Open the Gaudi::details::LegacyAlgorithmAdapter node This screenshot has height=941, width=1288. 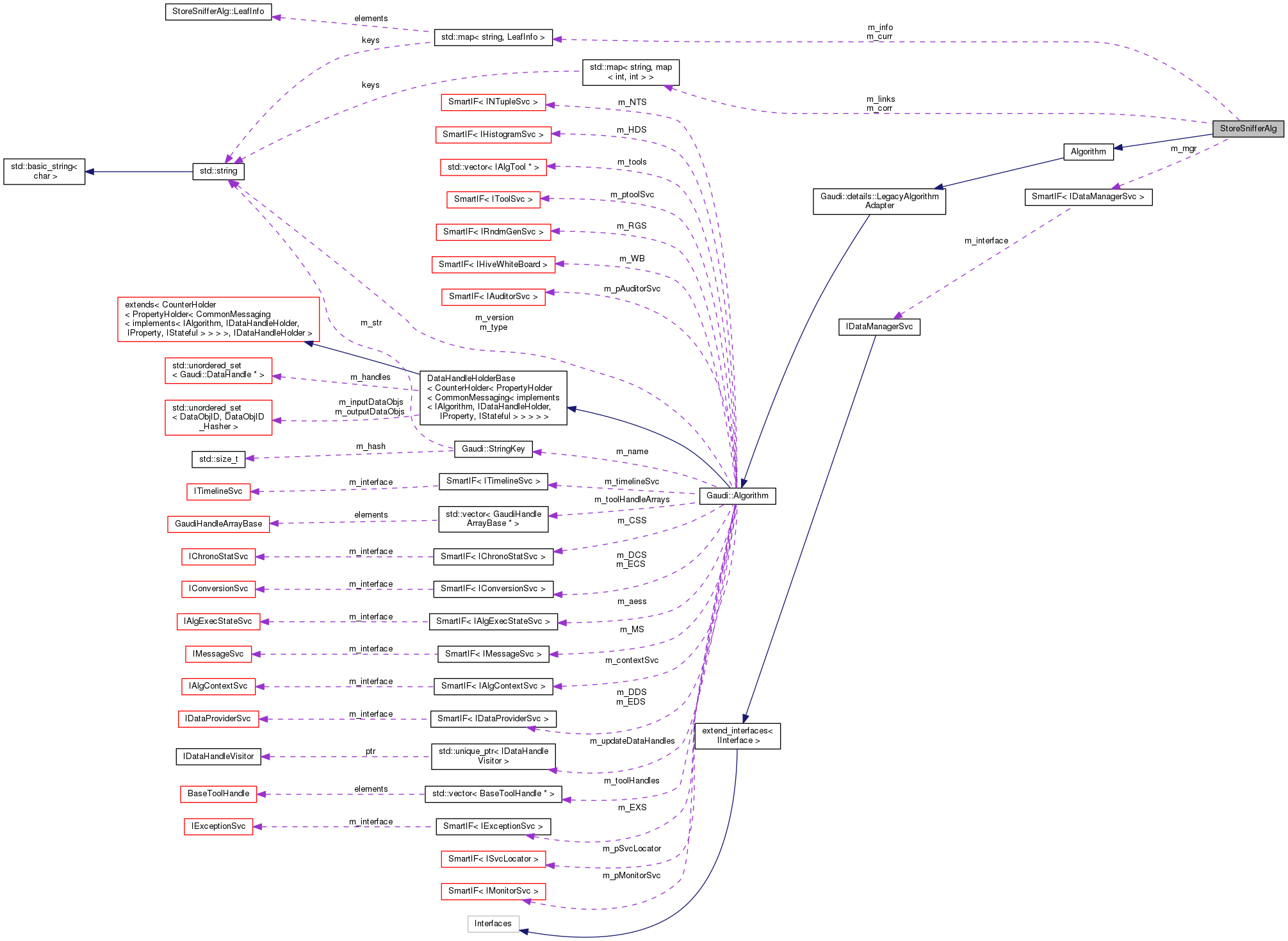pyautogui.click(x=879, y=200)
